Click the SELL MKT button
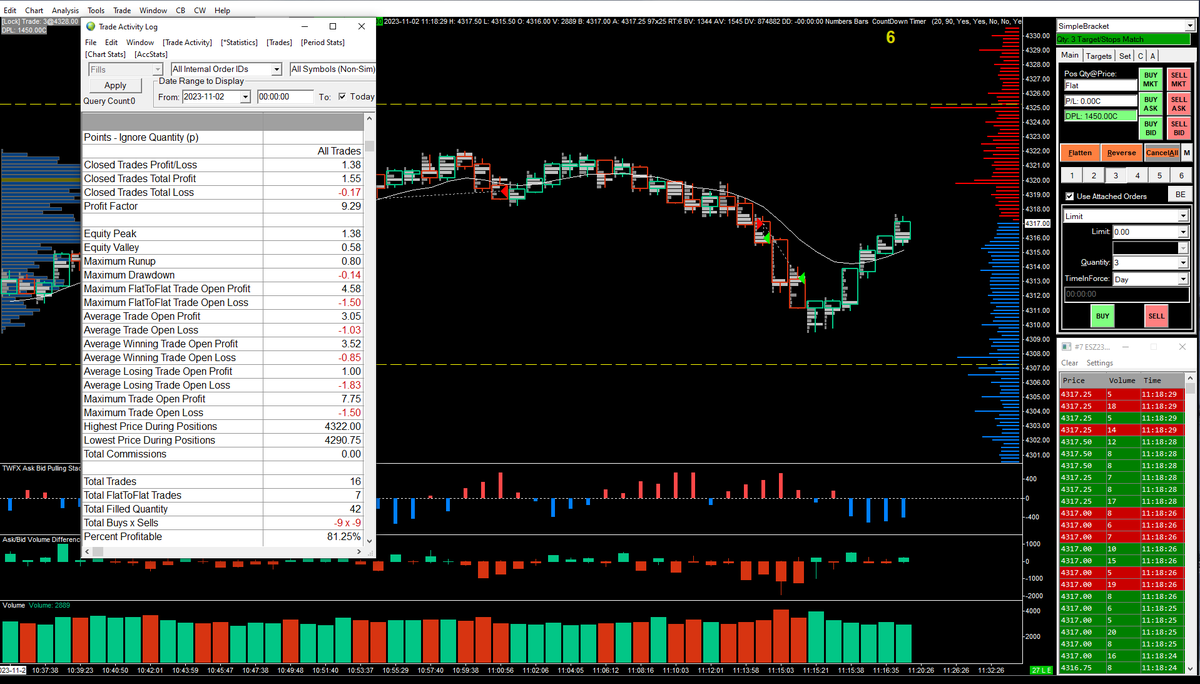Viewport: 1200px width, 684px height. click(1179, 79)
